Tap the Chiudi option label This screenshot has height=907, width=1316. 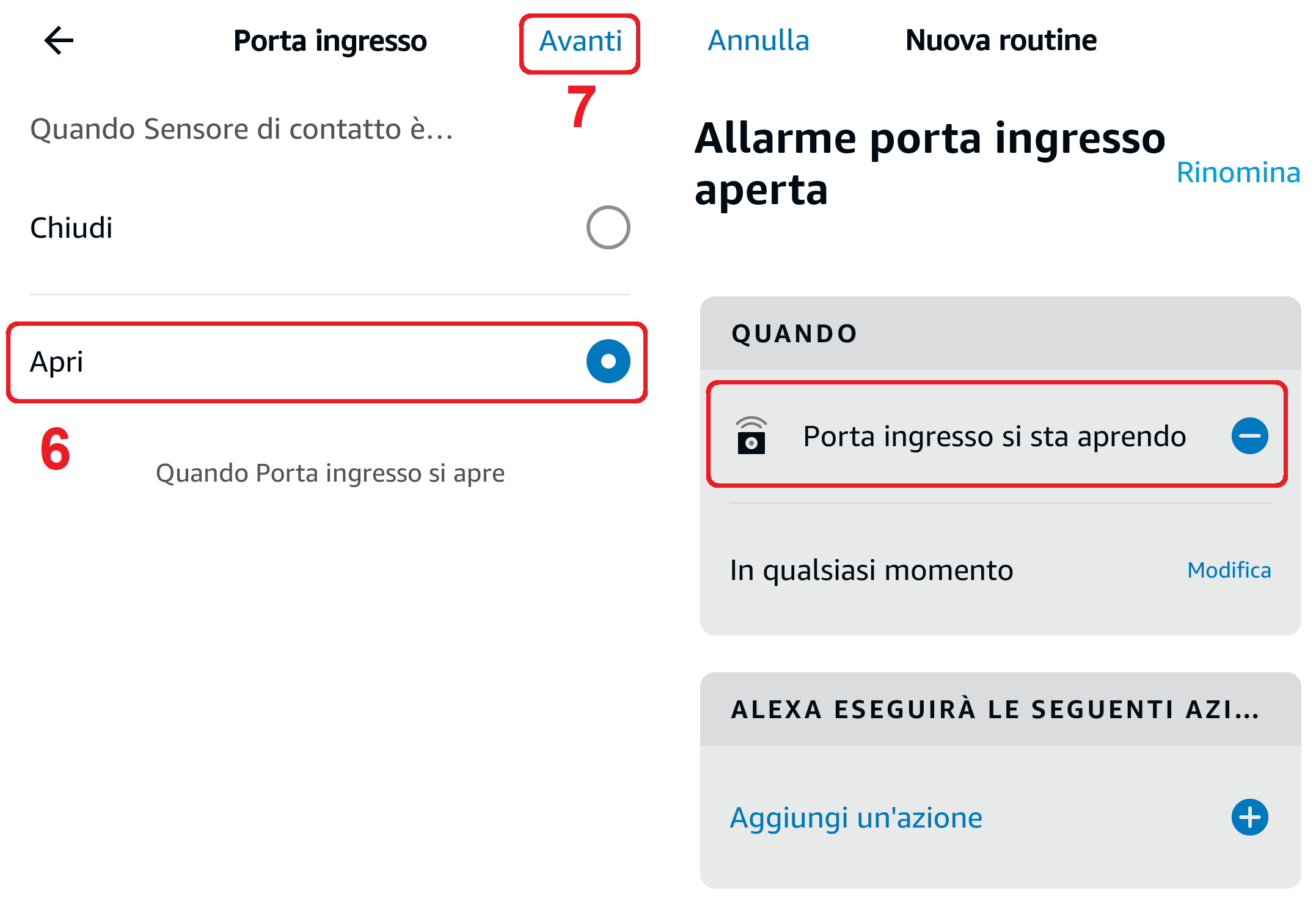pos(71,228)
